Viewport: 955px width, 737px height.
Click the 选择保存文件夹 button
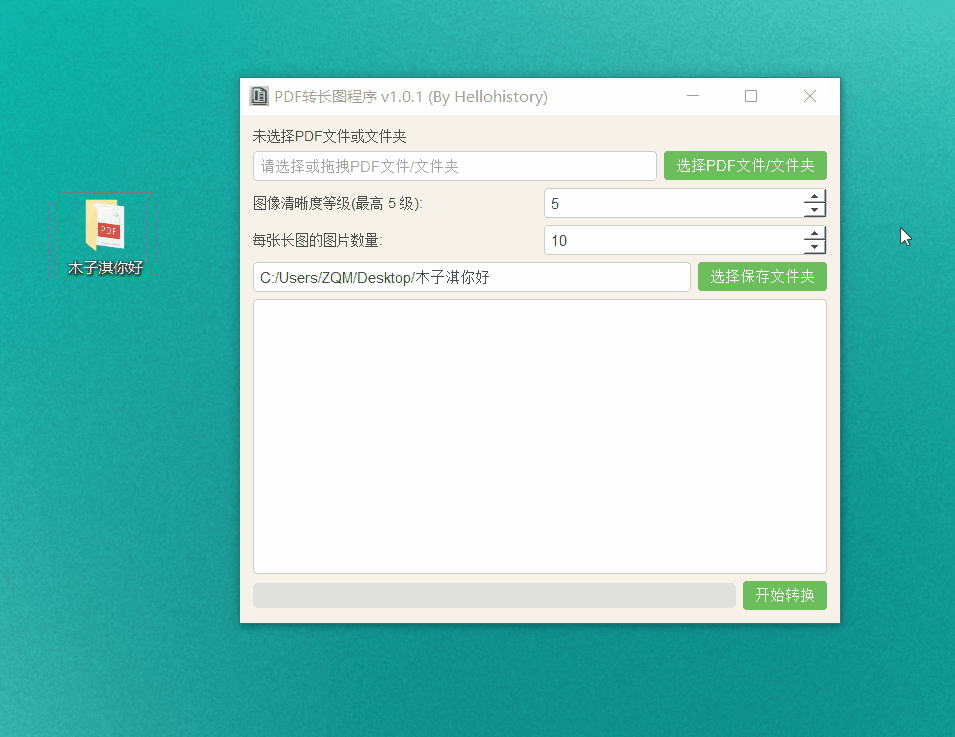(762, 276)
